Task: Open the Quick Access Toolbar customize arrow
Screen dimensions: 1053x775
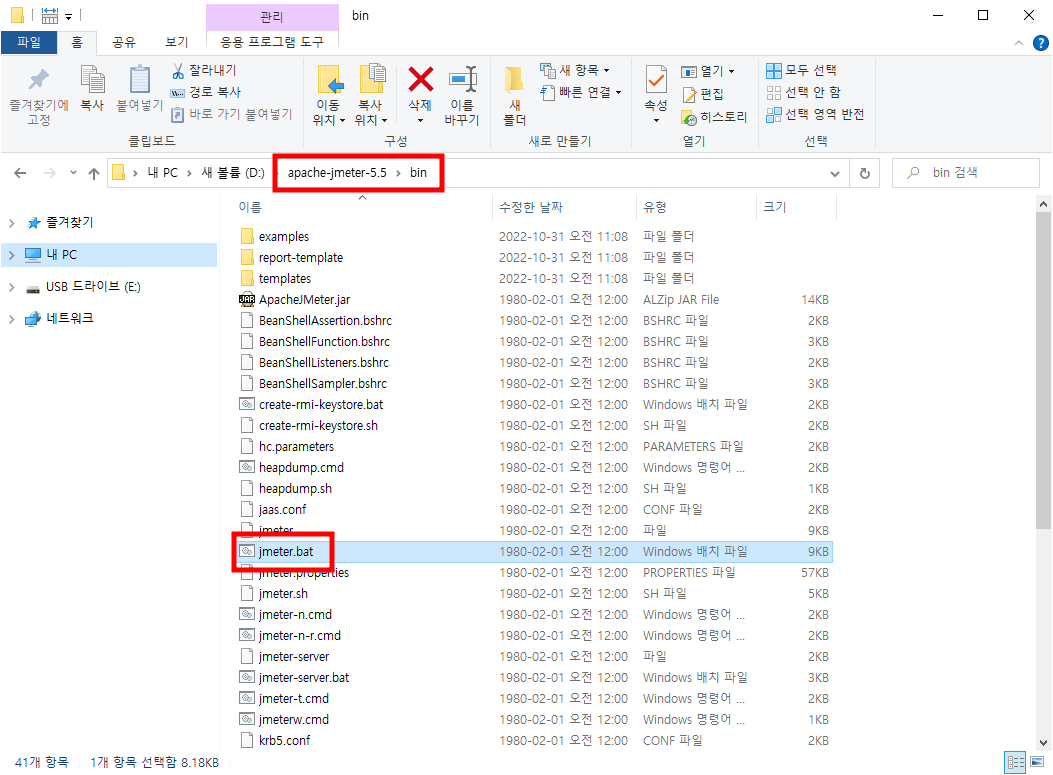Action: [x=68, y=15]
